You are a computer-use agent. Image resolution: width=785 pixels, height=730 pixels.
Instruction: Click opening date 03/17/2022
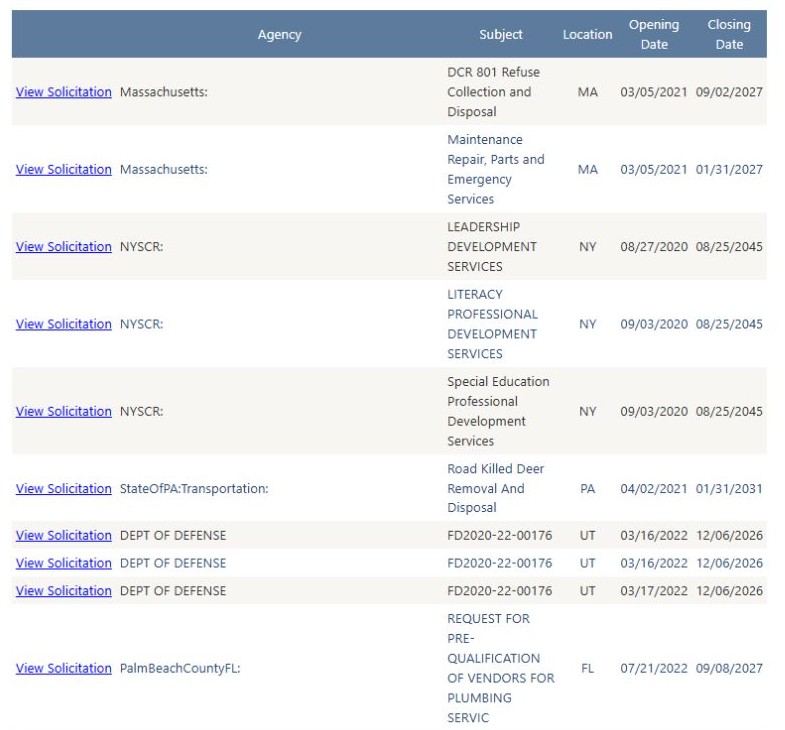click(654, 591)
